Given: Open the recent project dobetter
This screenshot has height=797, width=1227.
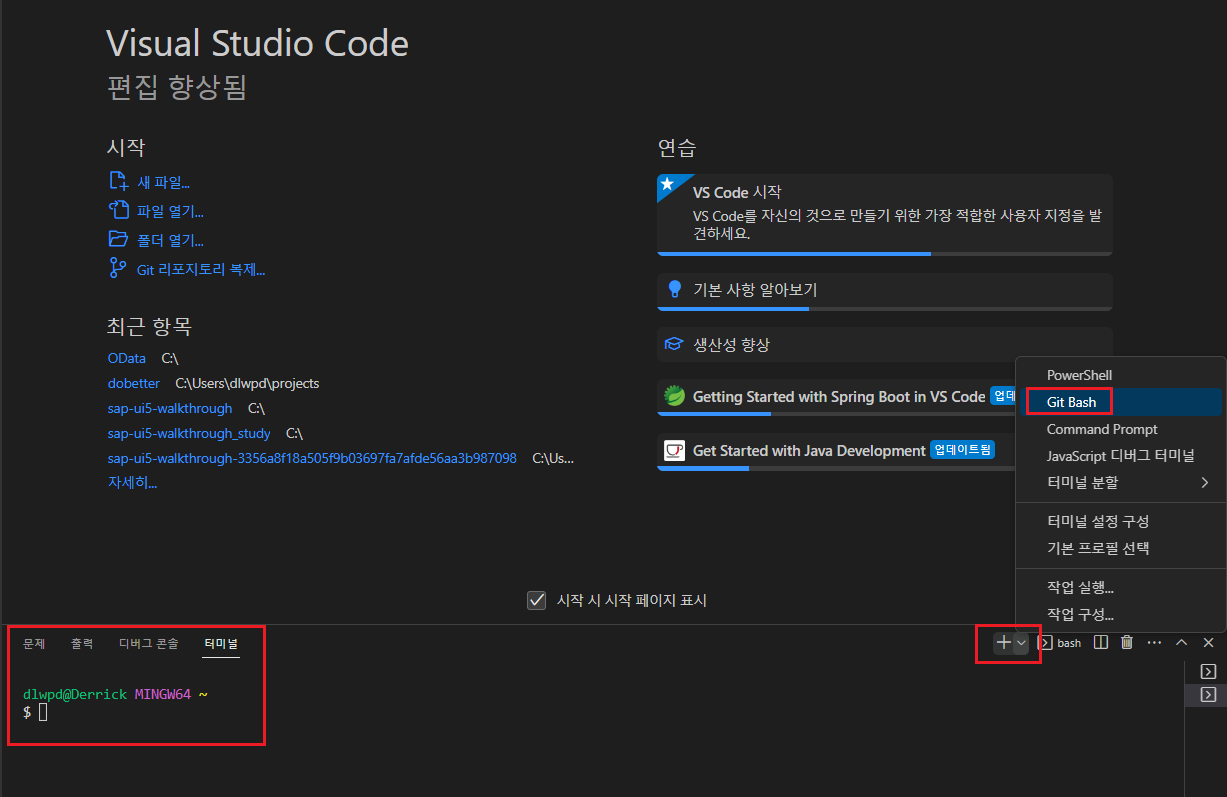Looking at the screenshot, I should 134,383.
